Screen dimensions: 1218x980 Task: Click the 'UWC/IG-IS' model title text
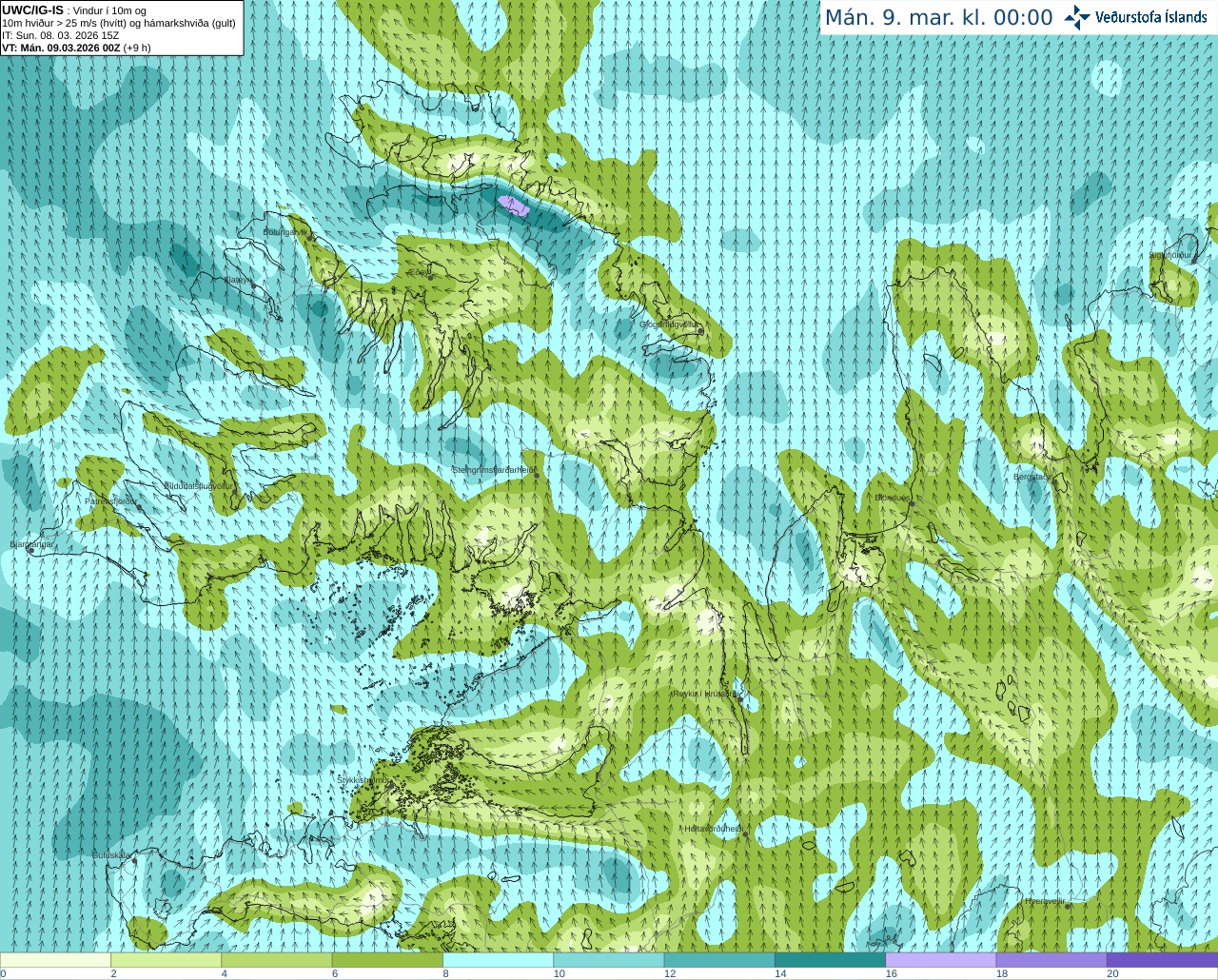32,10
